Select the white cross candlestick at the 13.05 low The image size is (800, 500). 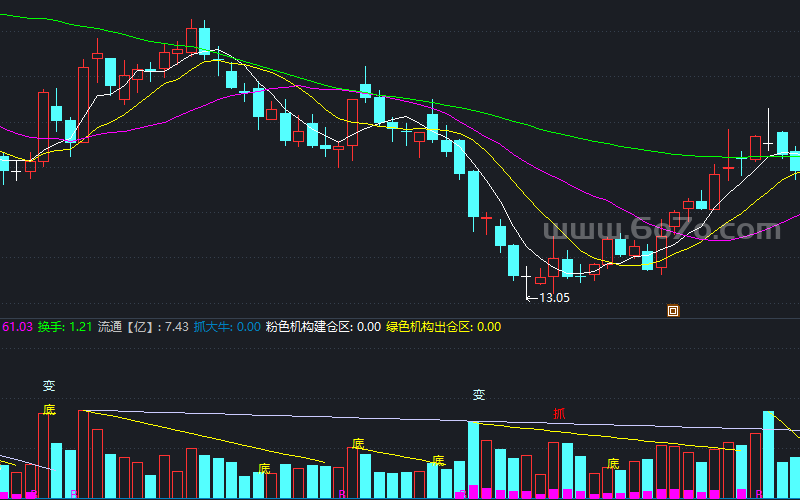pos(528,275)
